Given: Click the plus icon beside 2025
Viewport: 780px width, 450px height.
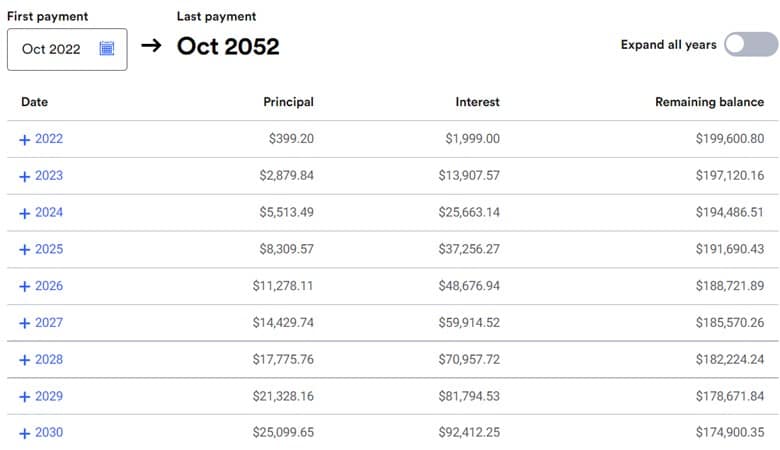Looking at the screenshot, I should point(25,250).
